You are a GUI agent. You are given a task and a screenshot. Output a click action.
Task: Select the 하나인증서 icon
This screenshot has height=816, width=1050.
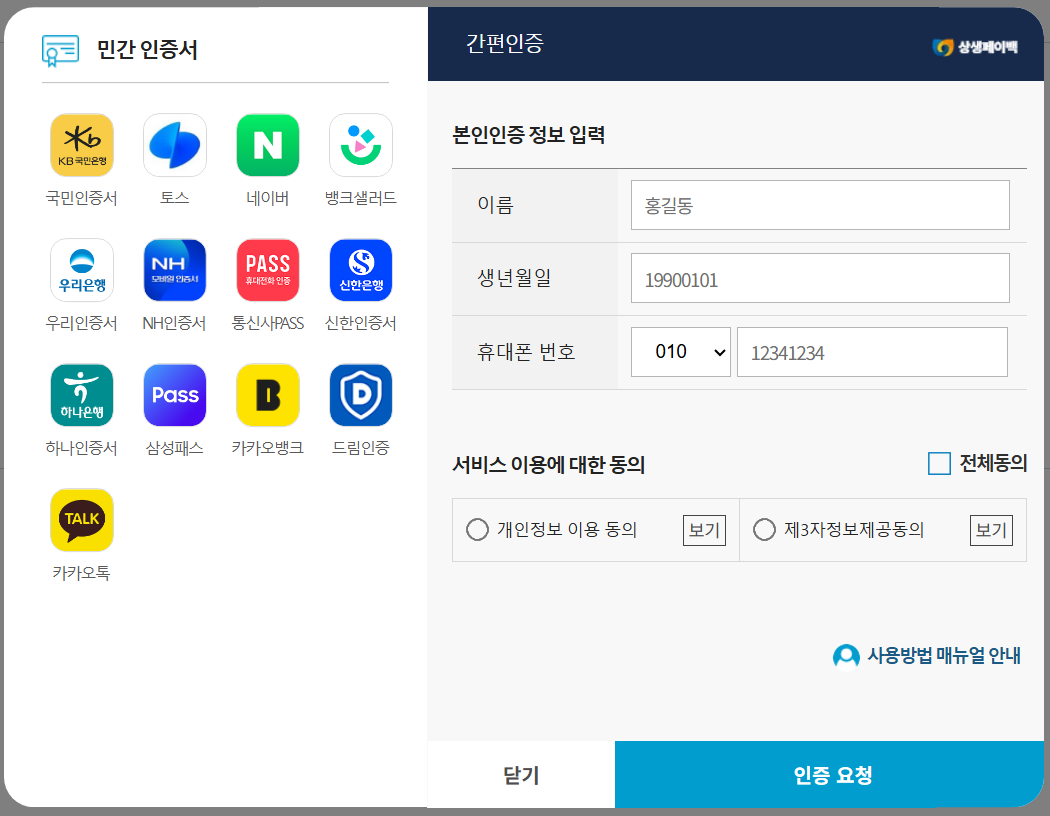[x=81, y=395]
